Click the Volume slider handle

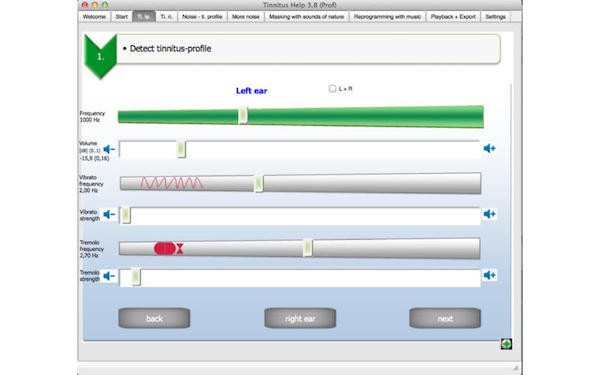[x=181, y=149]
